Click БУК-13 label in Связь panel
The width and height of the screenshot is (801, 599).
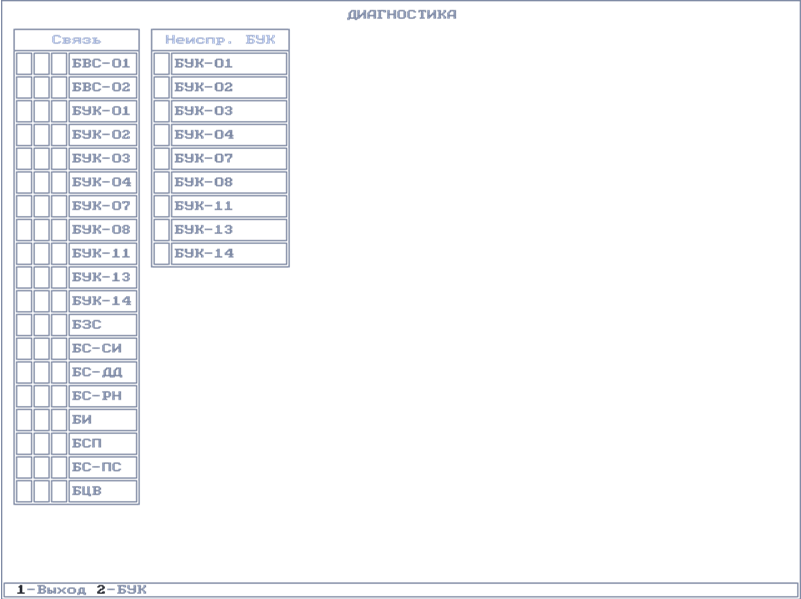(x=103, y=277)
